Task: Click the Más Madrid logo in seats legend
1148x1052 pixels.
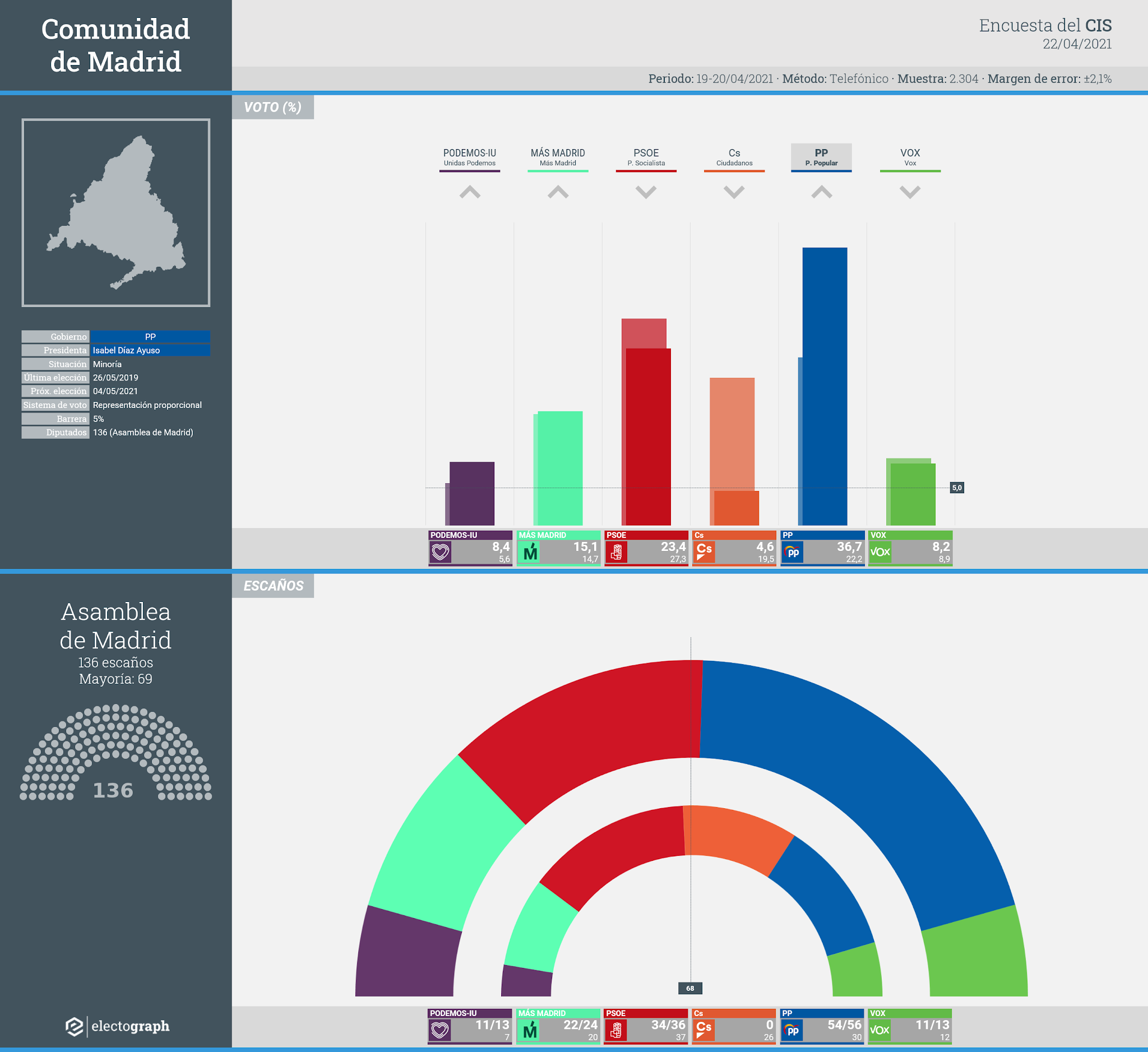Action: 529,1030
